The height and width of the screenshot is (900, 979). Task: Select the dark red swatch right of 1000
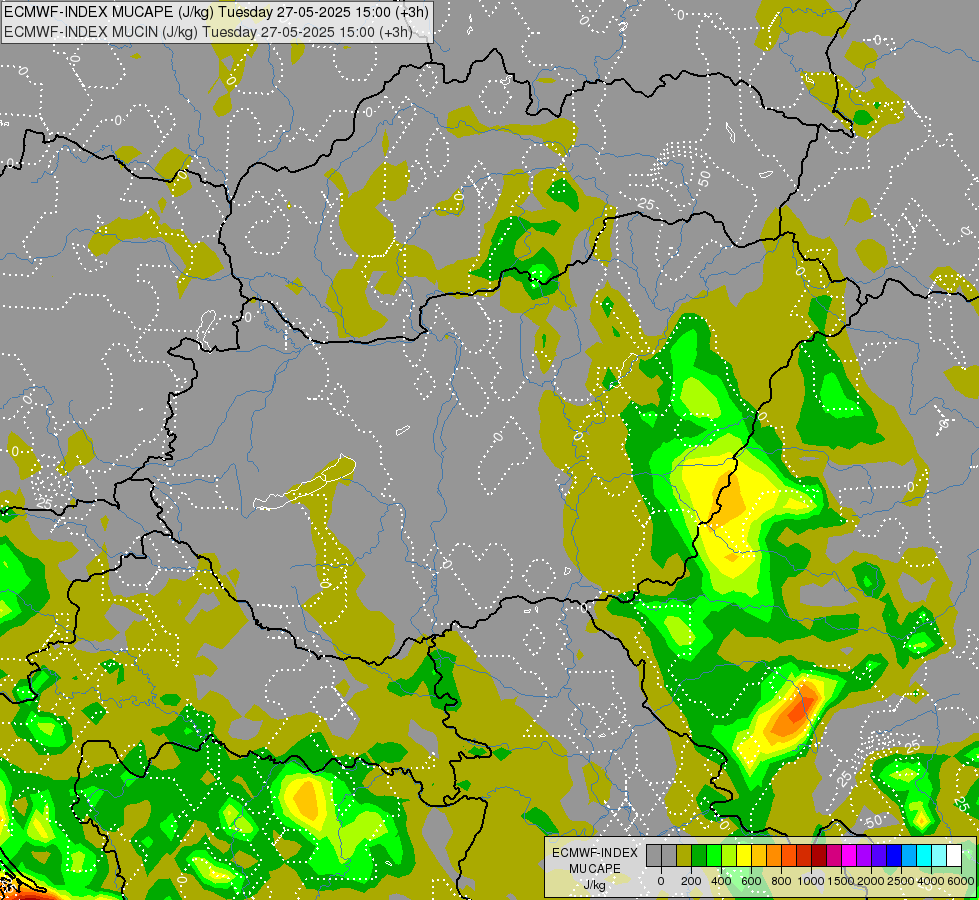tap(819, 856)
